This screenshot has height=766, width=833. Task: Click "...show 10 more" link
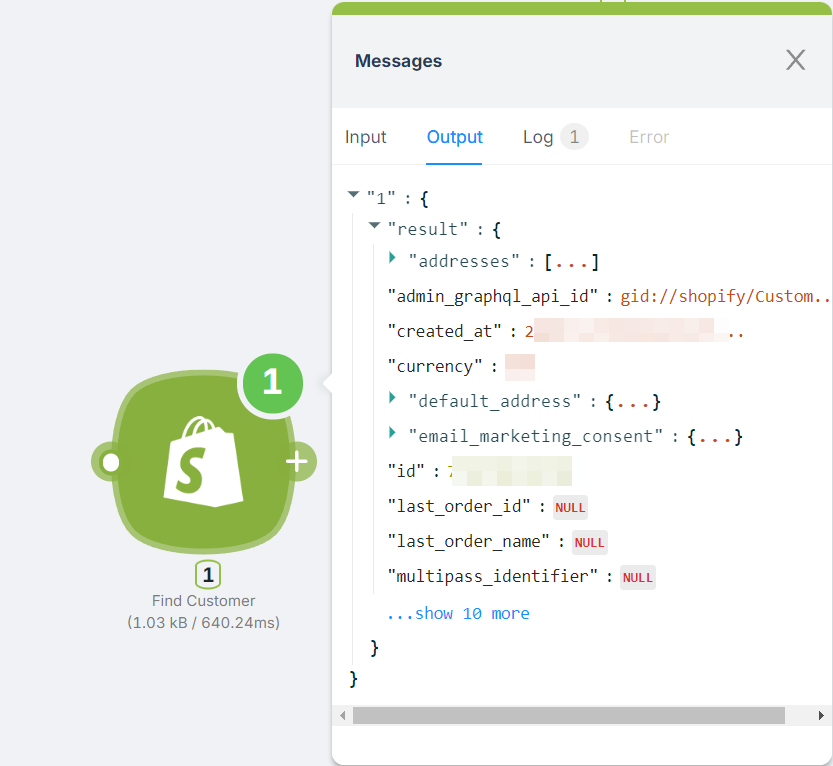(458, 613)
